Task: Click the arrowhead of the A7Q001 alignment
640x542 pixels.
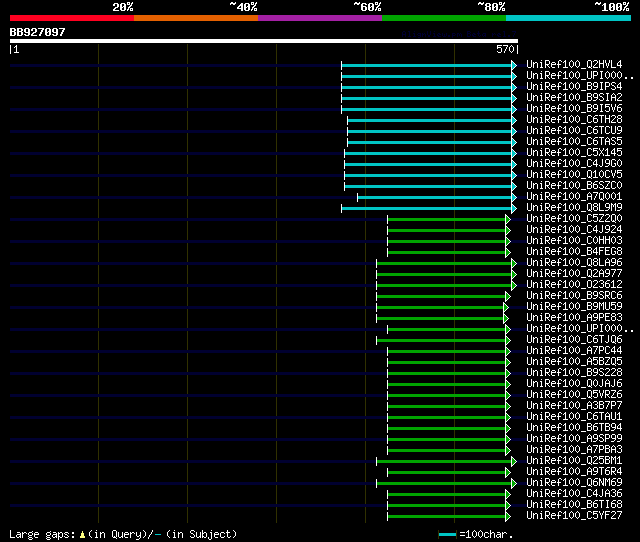Action: pos(514,198)
